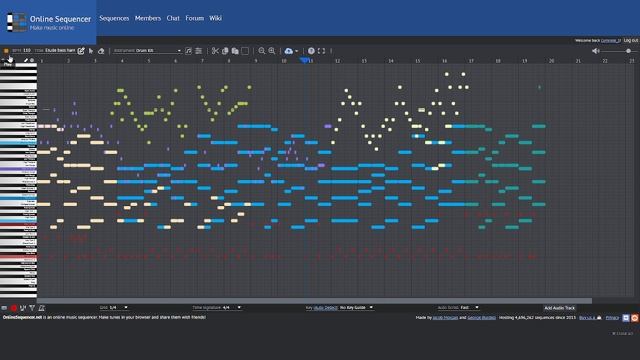Select the Draw pencil tool
Viewport: 640px width, 360px height.
[x=81, y=51]
